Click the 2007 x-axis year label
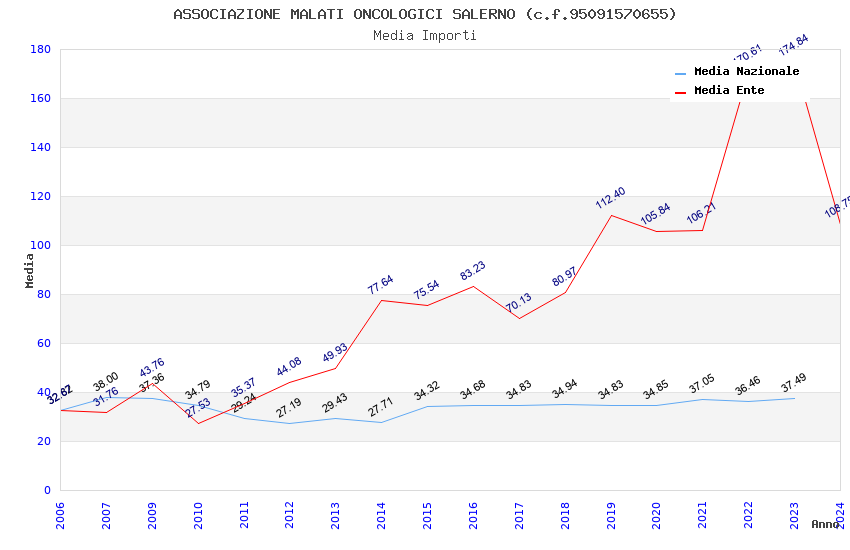The image size is (850, 550). click(x=106, y=515)
